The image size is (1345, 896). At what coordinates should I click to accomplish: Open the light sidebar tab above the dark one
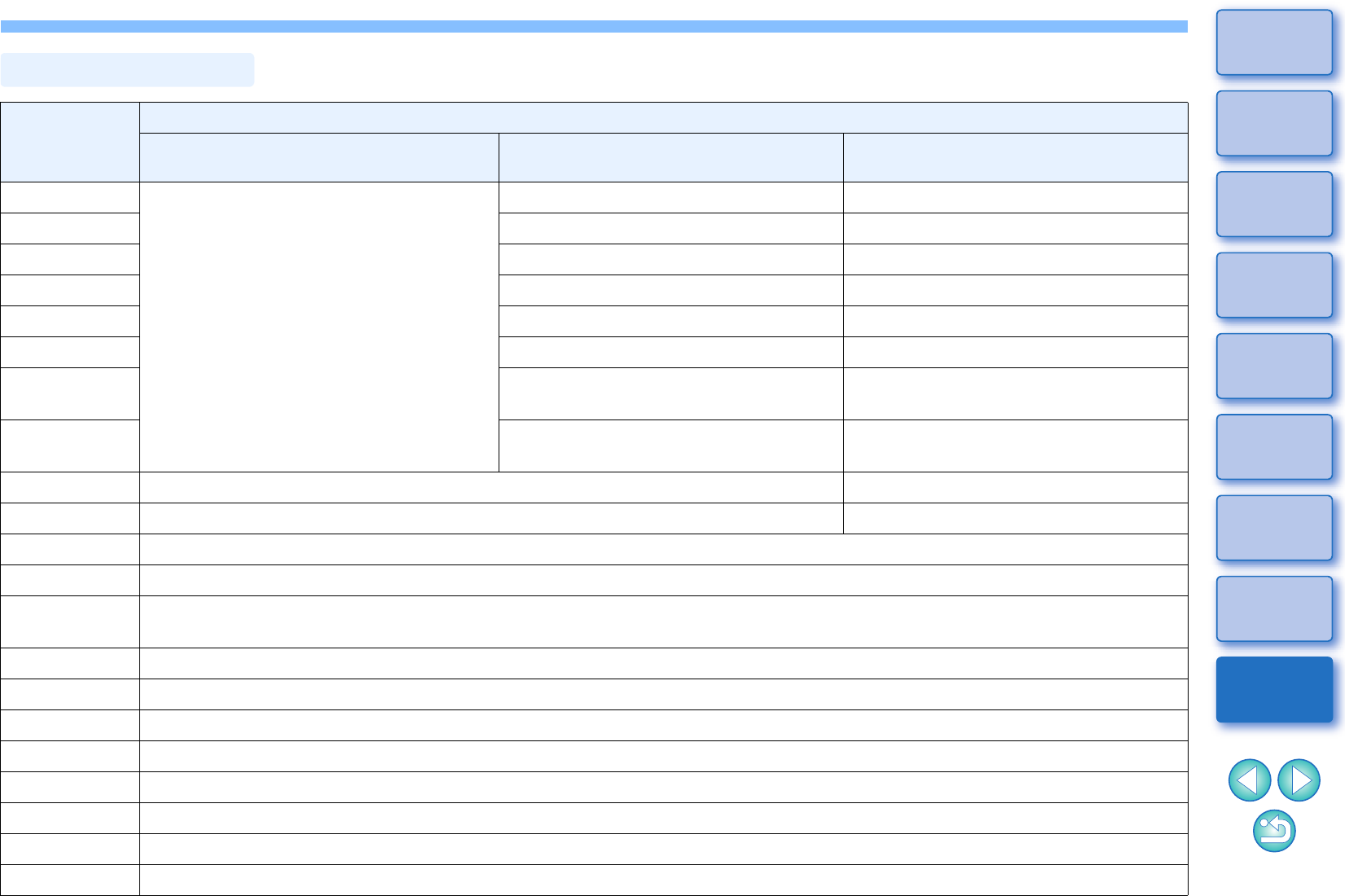[1274, 608]
